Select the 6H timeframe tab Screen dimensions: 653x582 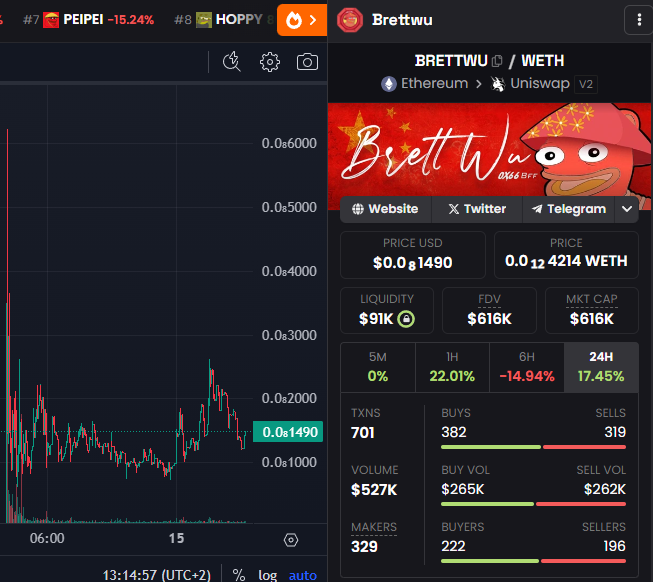tap(527, 367)
